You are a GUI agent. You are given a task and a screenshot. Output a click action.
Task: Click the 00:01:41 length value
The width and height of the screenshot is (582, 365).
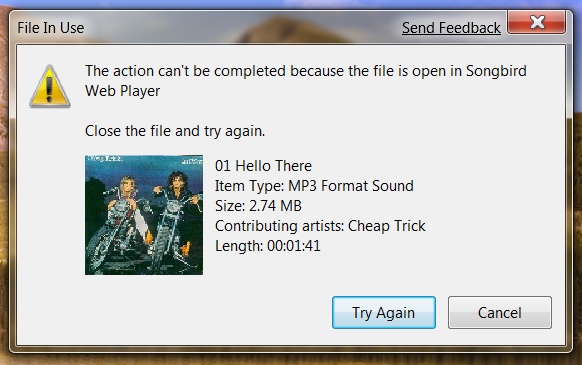[x=294, y=246]
